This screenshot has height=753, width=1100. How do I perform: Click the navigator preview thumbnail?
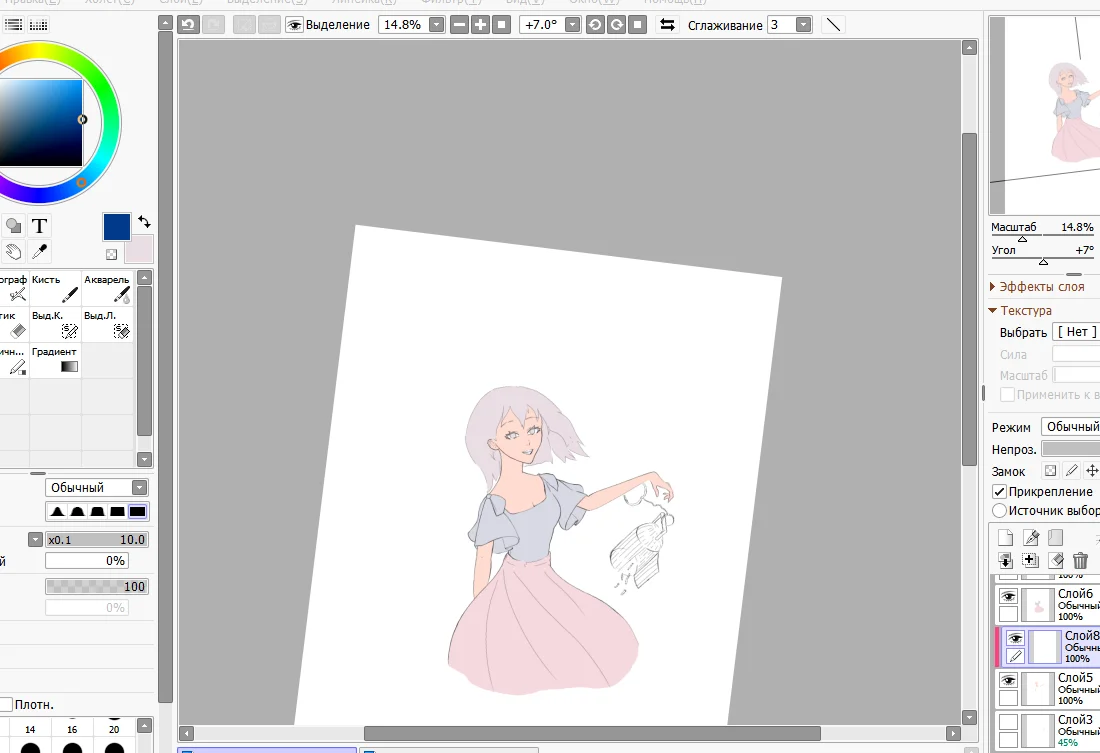1045,115
